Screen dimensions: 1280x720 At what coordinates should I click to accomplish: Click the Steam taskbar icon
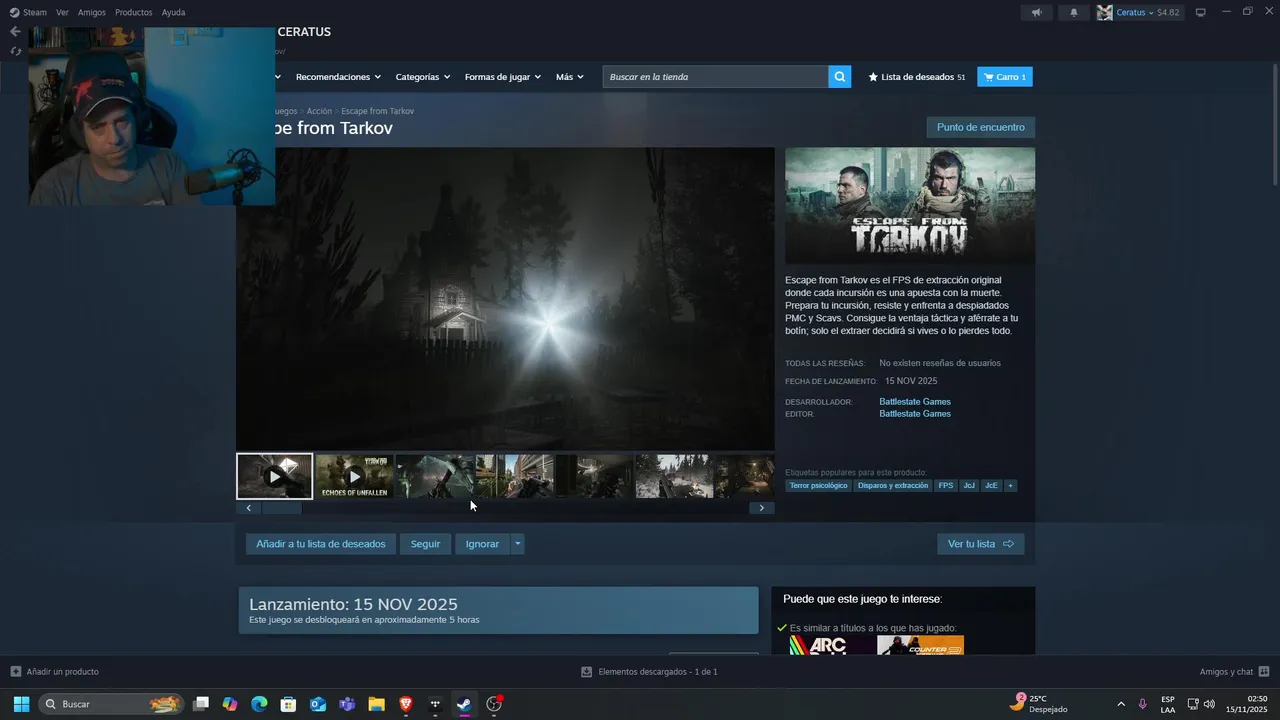point(464,704)
